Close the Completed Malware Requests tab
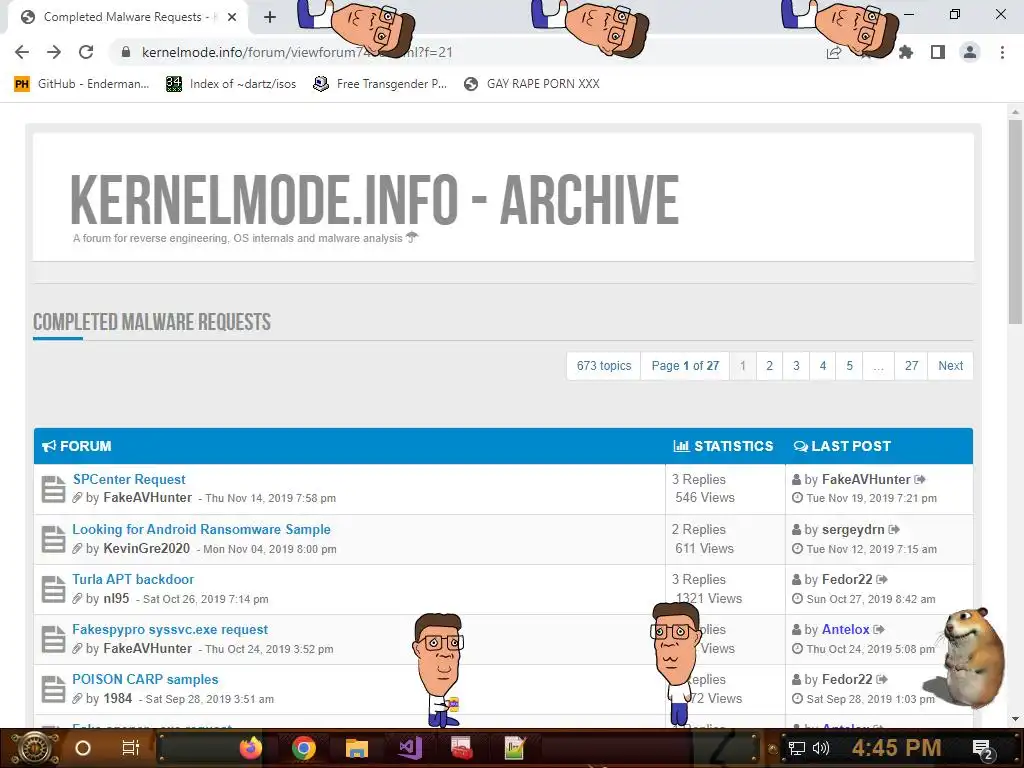This screenshot has height=768, width=1024. coord(232,17)
